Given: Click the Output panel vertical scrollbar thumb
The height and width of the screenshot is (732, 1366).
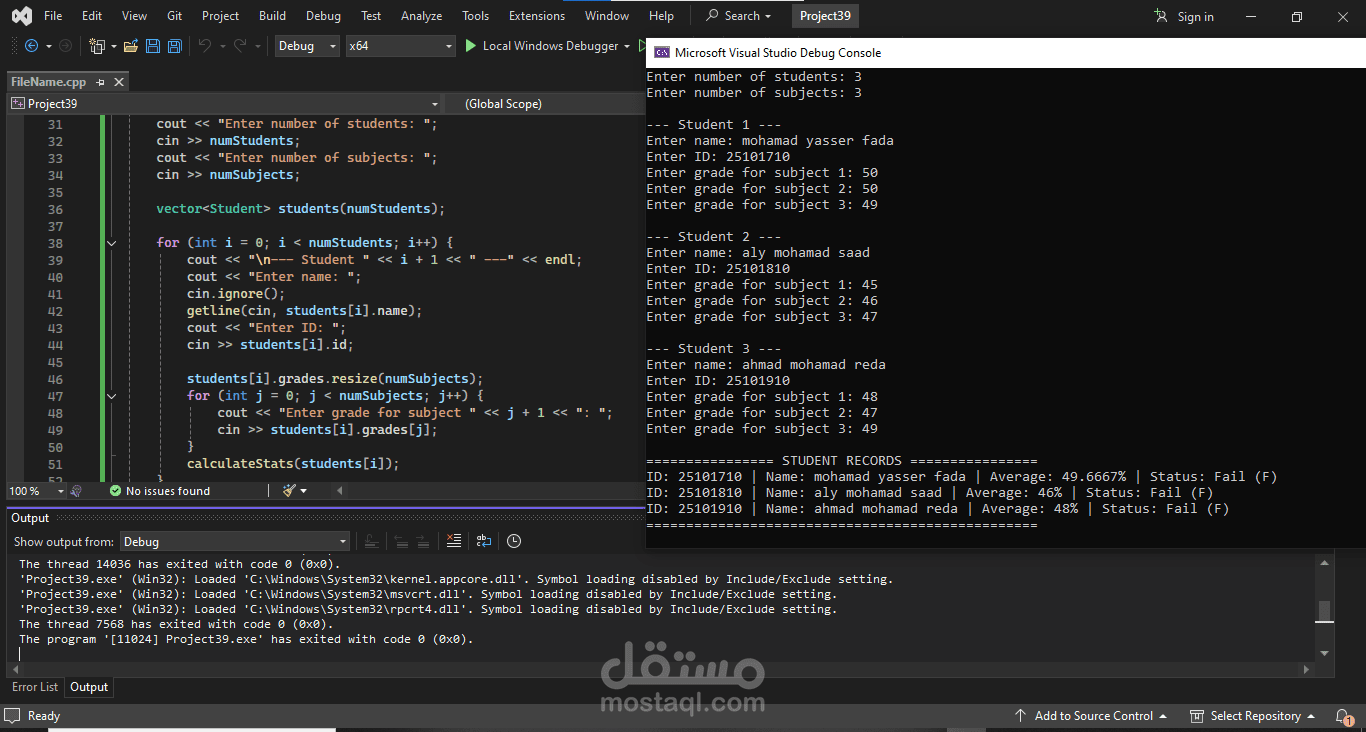Looking at the screenshot, I should [1323, 611].
